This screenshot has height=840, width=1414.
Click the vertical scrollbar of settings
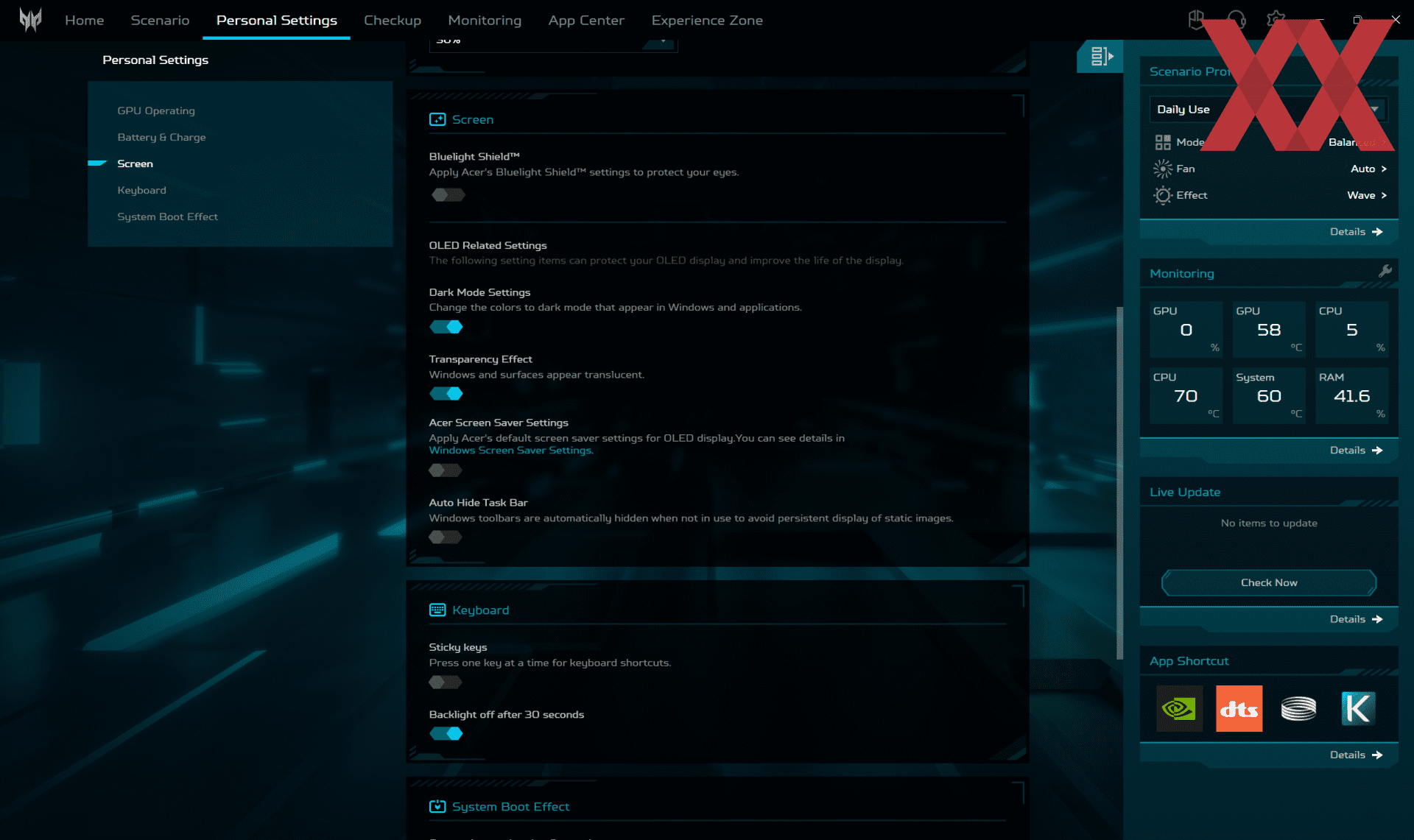point(1119,482)
